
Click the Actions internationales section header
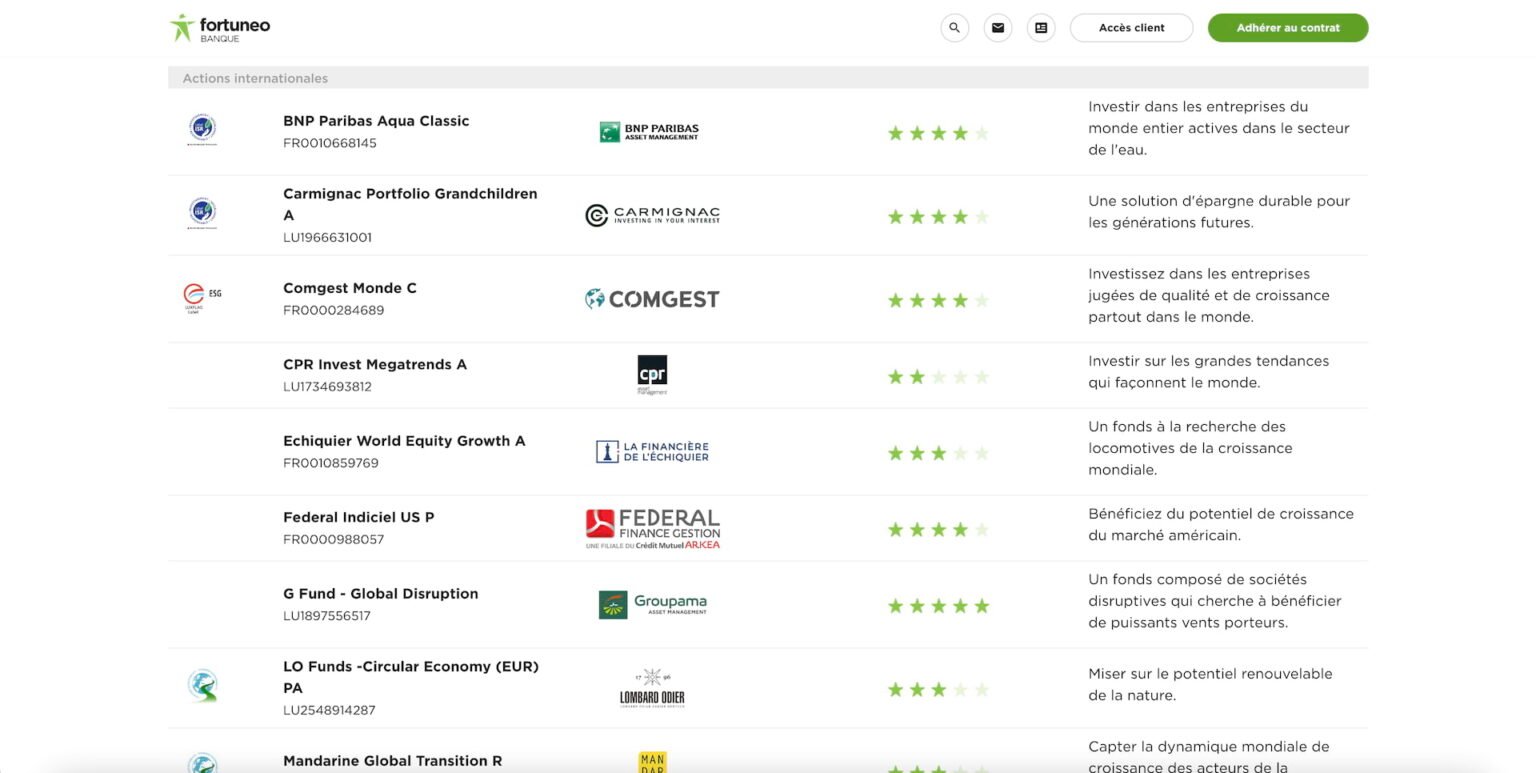click(x=768, y=78)
